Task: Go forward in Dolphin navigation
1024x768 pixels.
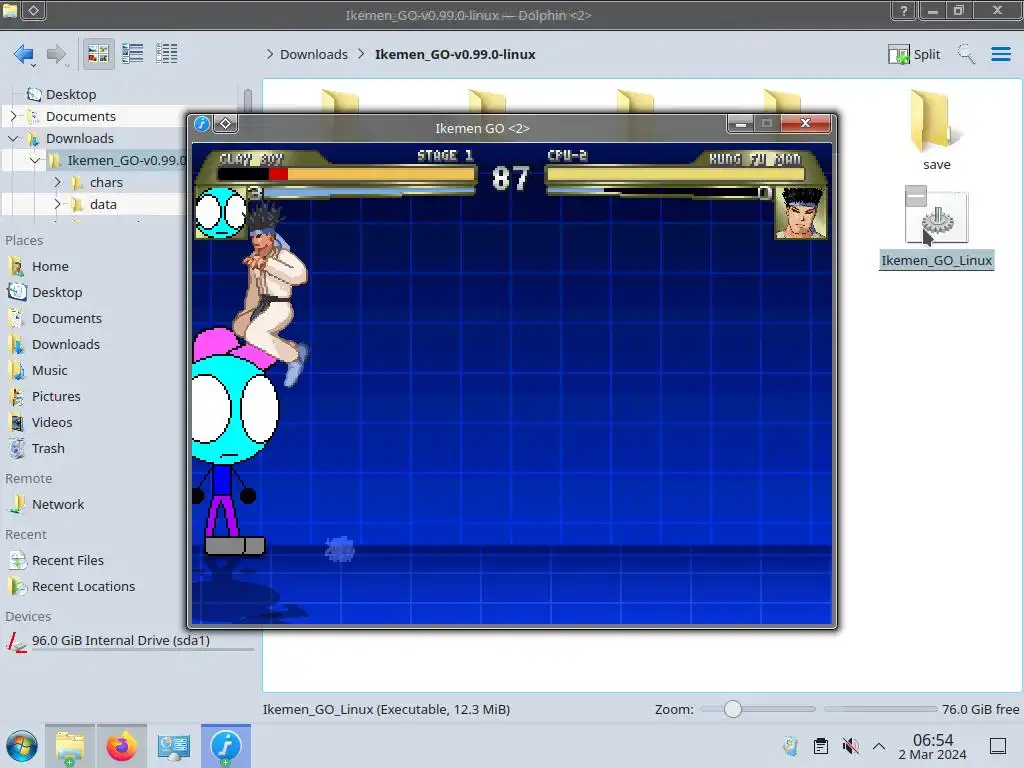Action: (x=56, y=54)
